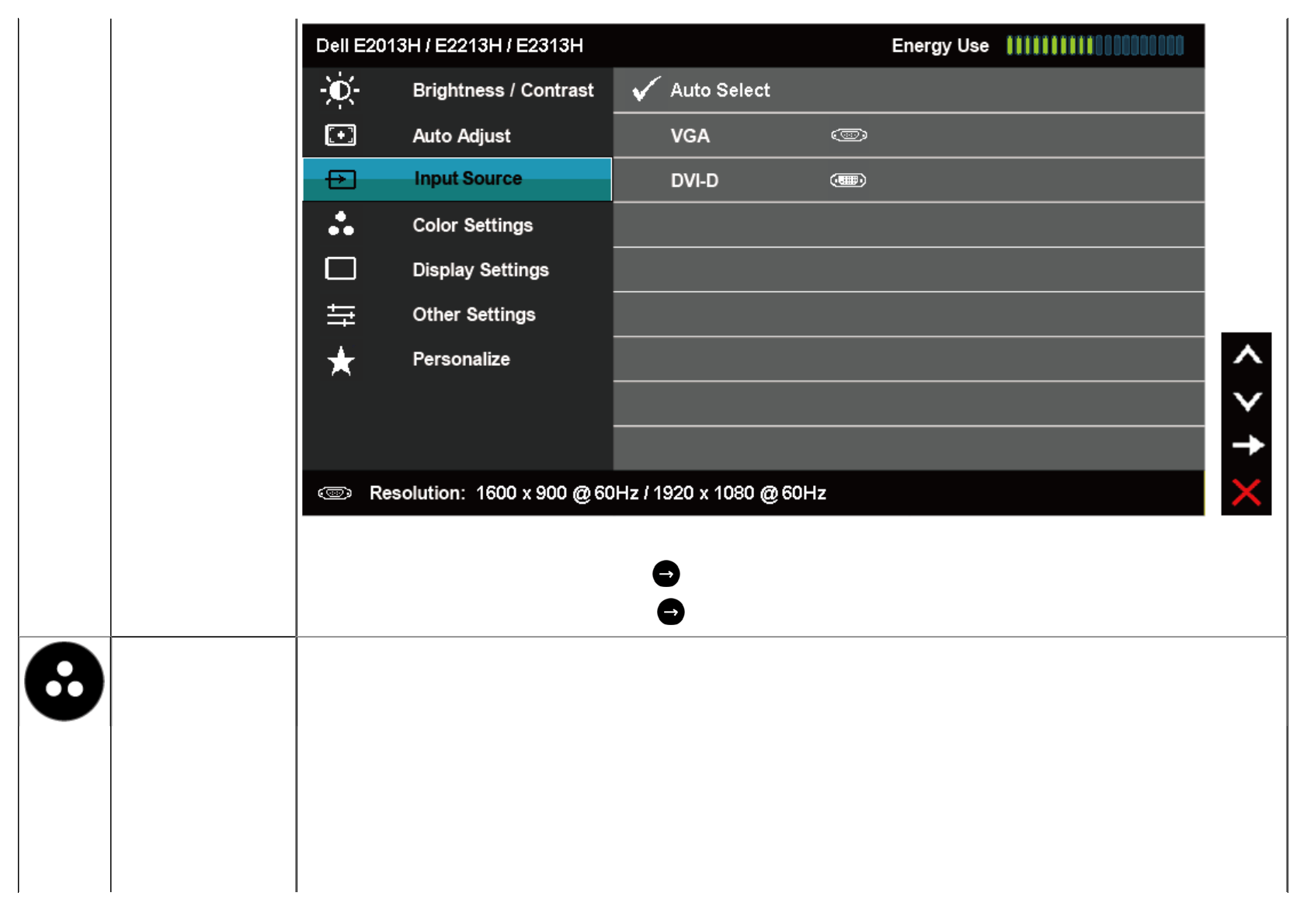Choose DVI-D as the input source

[909, 180]
